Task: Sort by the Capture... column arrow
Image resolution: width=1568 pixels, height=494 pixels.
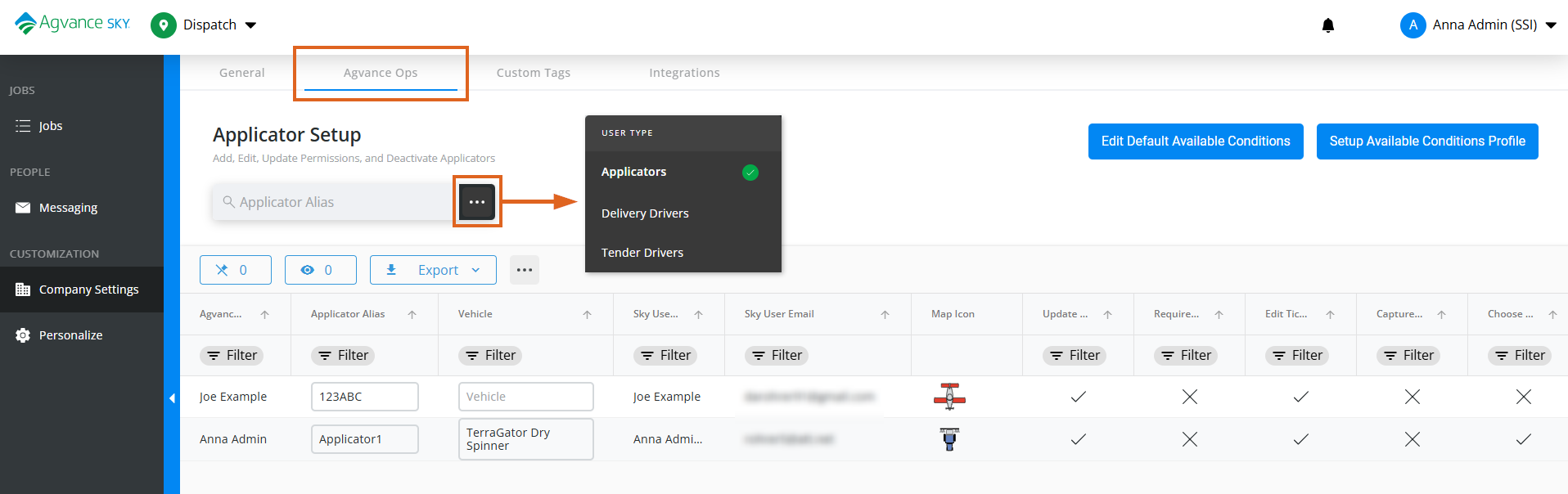Action: (x=1441, y=315)
